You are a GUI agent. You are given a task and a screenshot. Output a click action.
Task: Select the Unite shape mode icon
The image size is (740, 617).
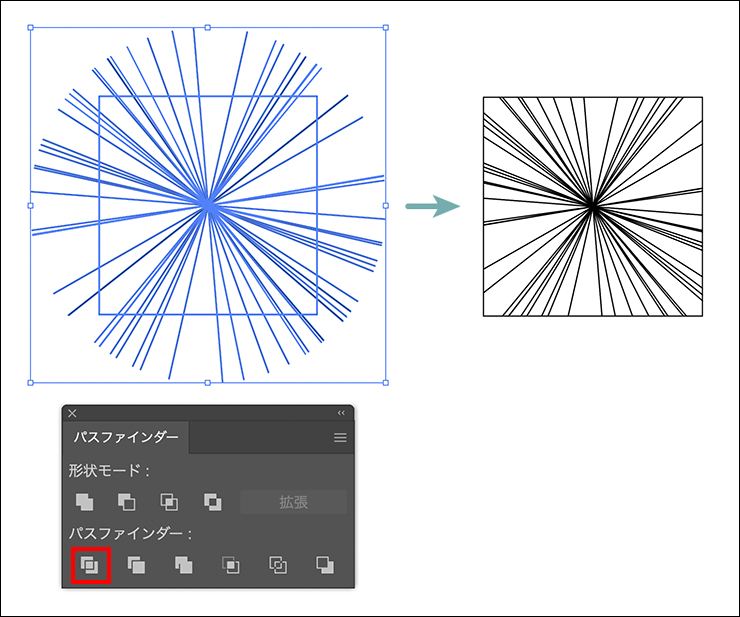click(85, 502)
